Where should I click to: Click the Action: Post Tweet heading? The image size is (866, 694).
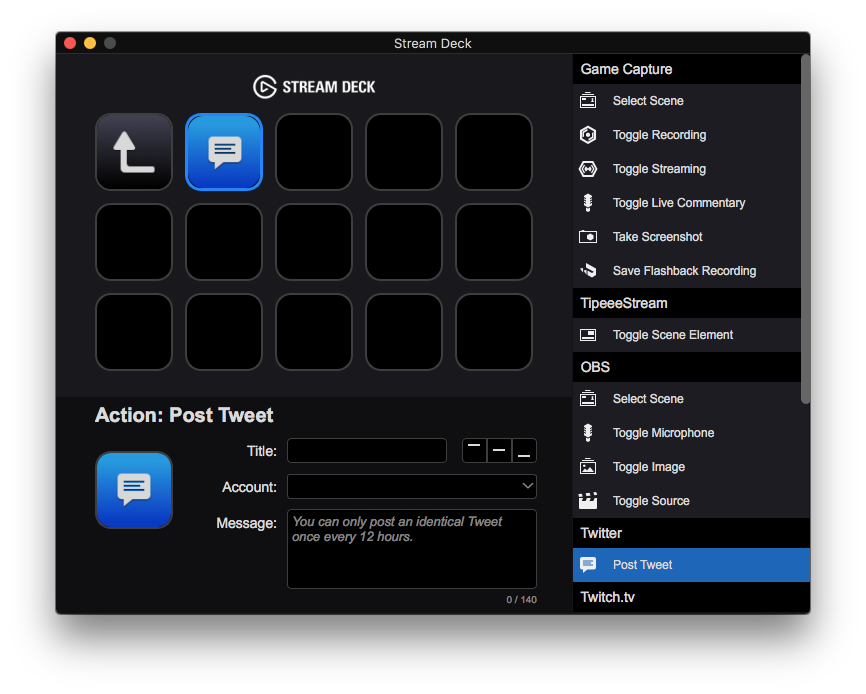click(x=184, y=415)
